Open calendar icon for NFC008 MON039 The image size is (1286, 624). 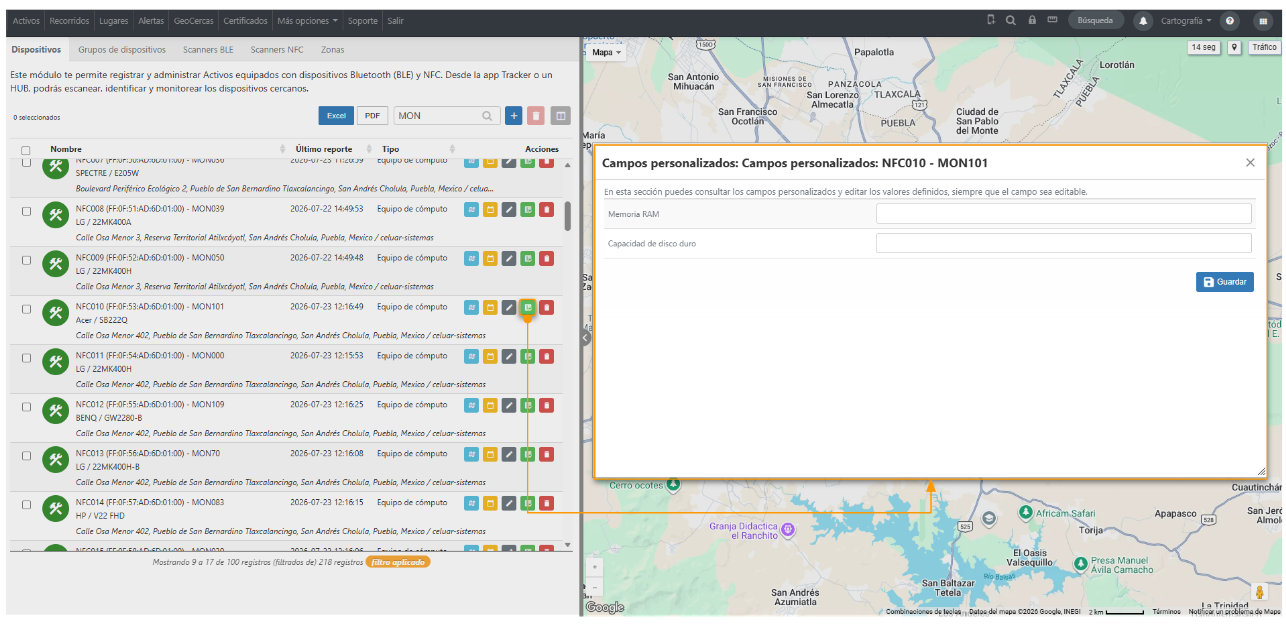click(x=490, y=209)
